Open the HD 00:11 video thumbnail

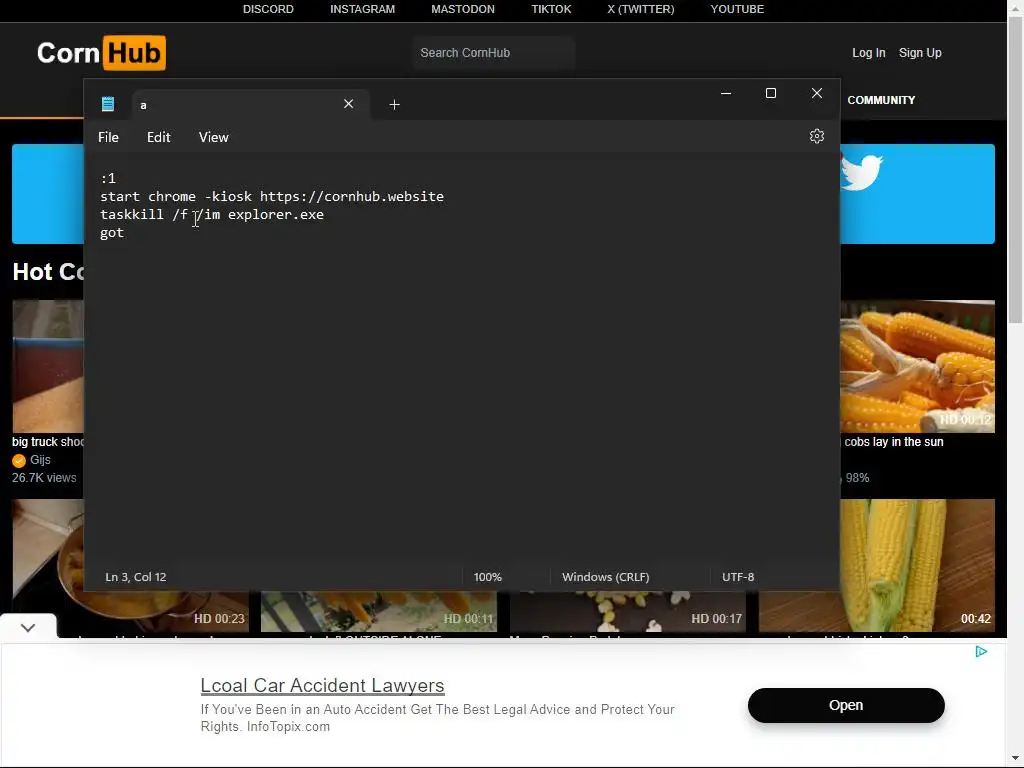point(379,611)
